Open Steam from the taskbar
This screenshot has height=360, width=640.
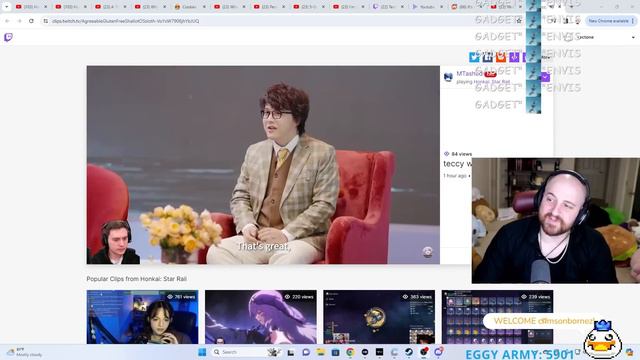click(409, 352)
